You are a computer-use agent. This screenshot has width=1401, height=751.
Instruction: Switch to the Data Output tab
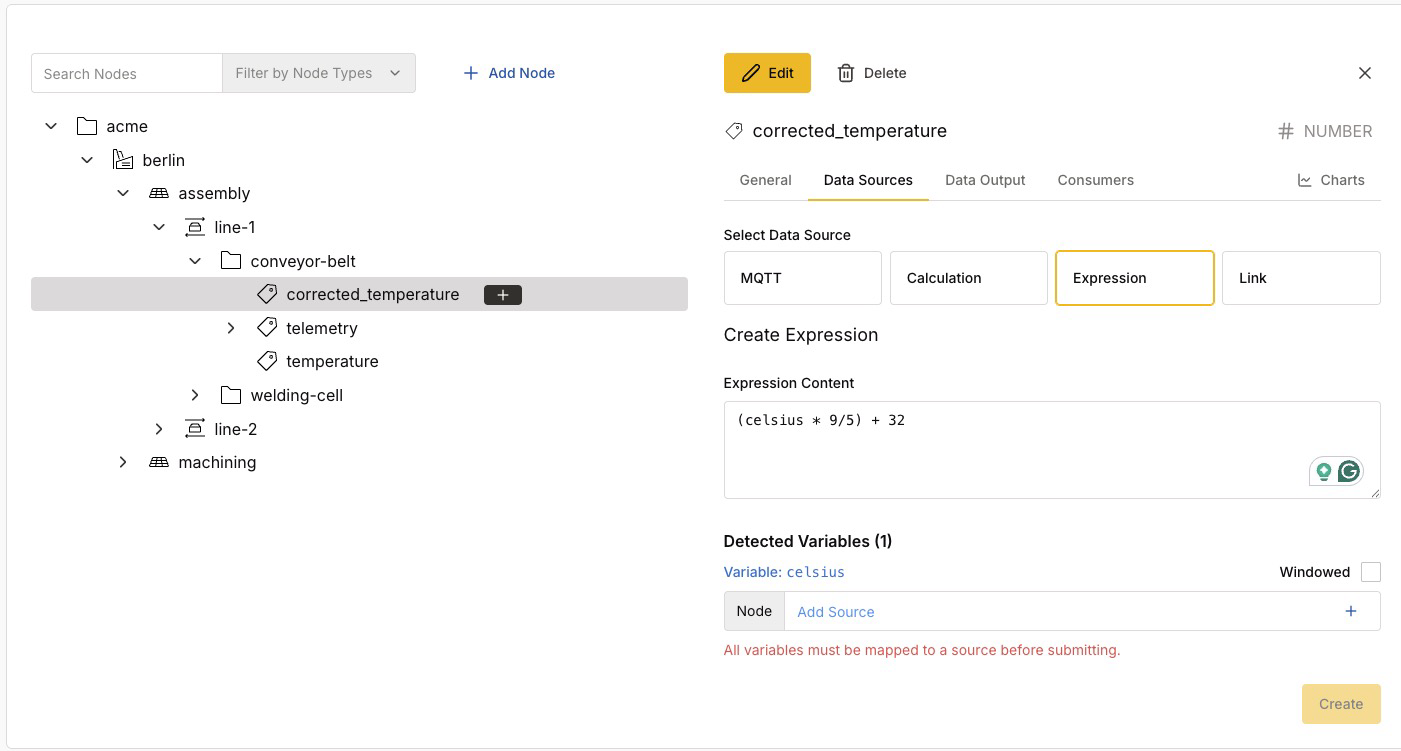tap(985, 180)
